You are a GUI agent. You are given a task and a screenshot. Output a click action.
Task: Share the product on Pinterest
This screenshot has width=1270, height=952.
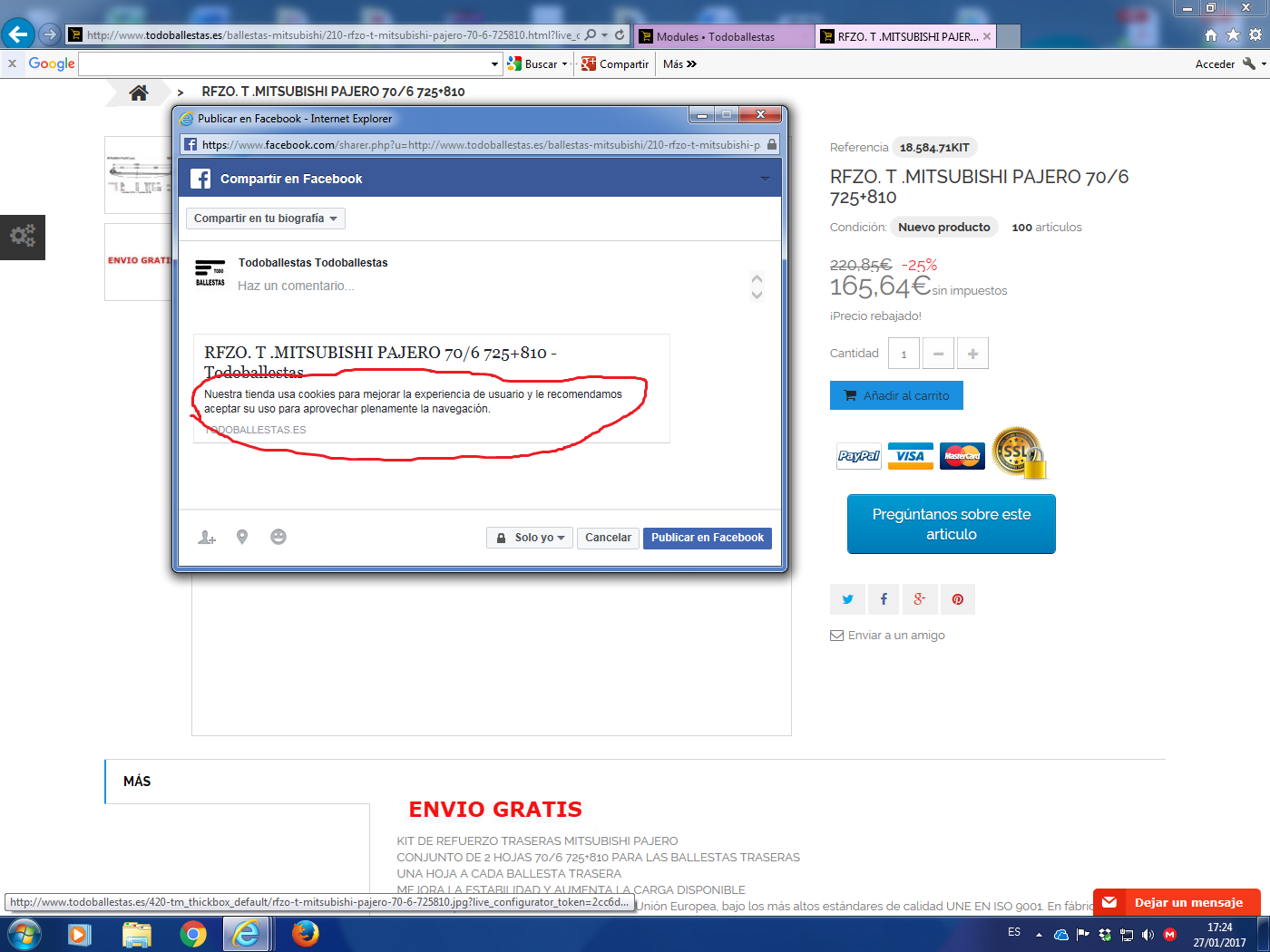point(958,599)
